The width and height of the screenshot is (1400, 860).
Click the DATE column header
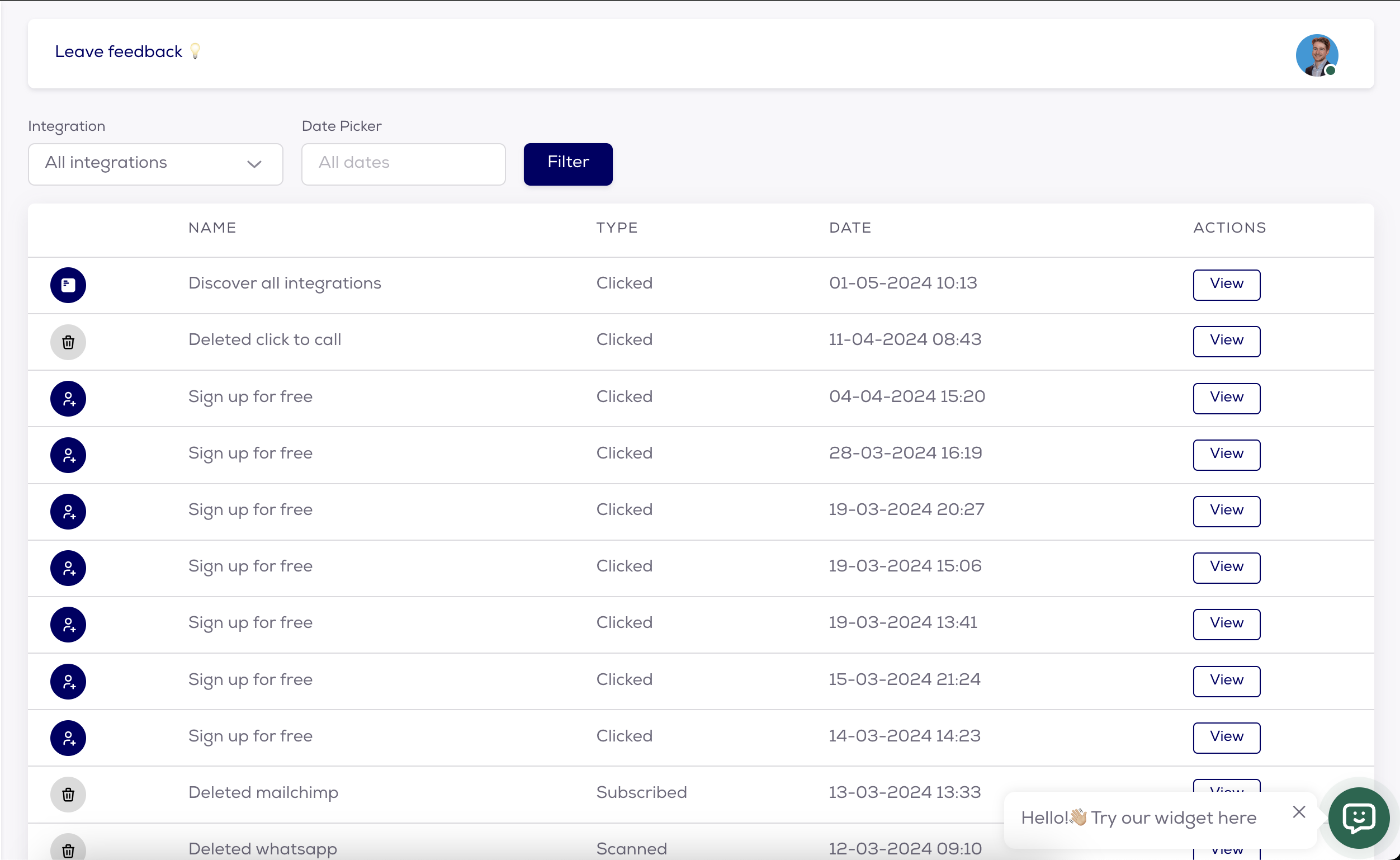point(849,228)
